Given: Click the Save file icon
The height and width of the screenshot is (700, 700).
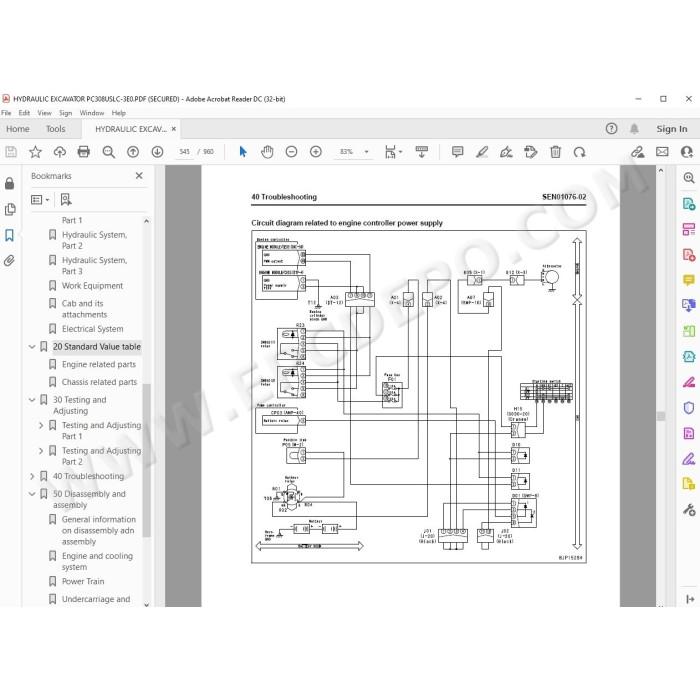Looking at the screenshot, I should [11, 152].
